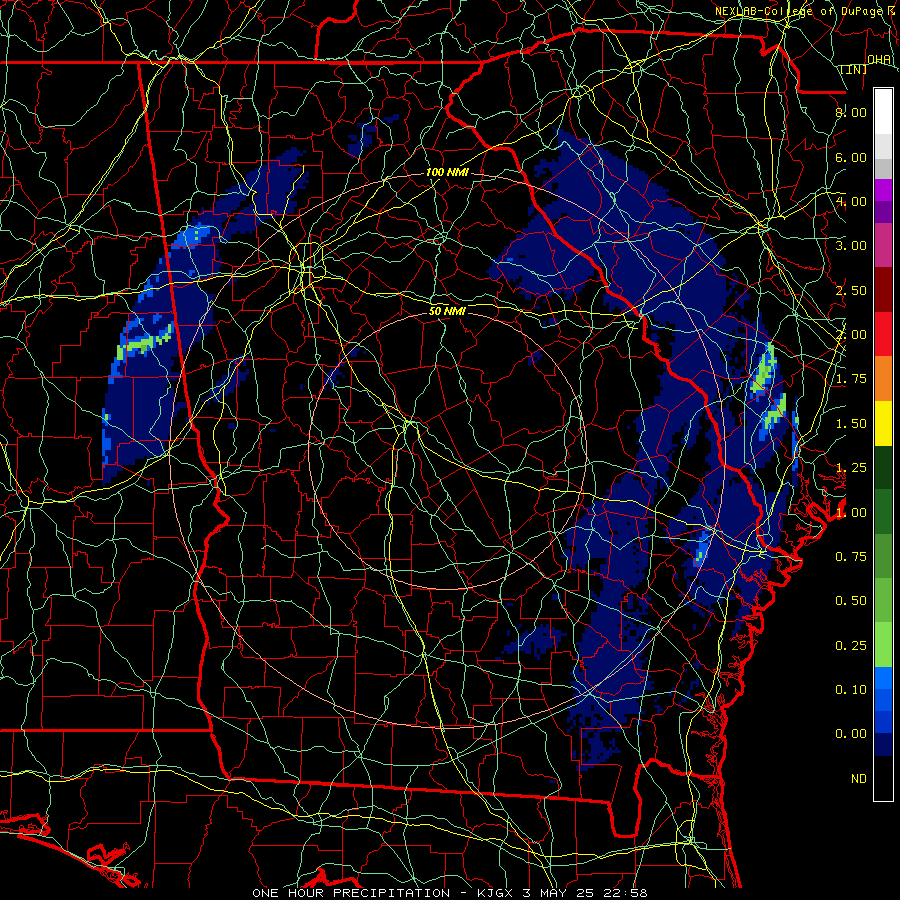The width and height of the screenshot is (900, 900).
Task: Pick the black ND legend swatch
Action: click(x=883, y=778)
